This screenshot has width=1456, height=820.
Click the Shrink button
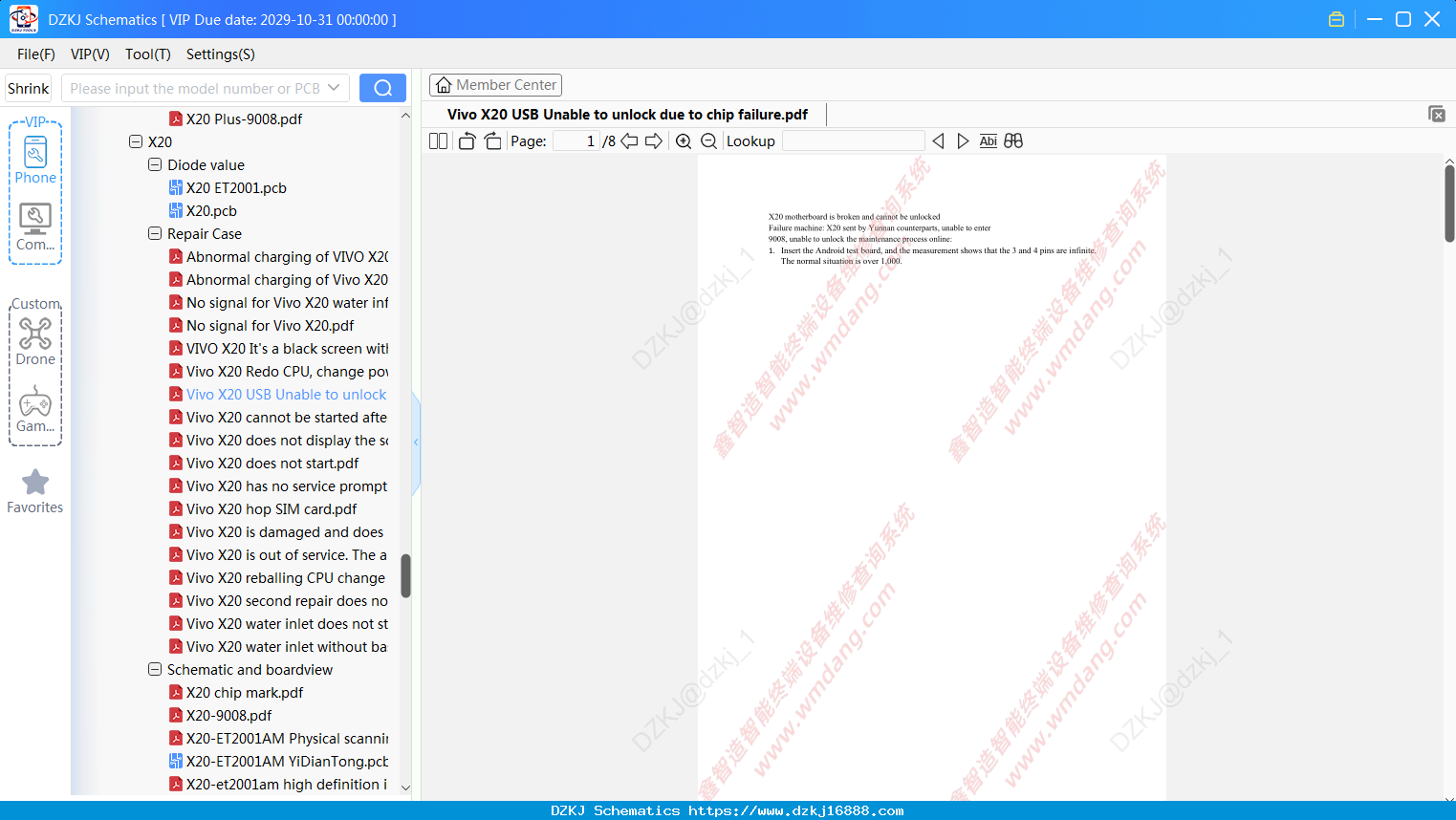29,88
